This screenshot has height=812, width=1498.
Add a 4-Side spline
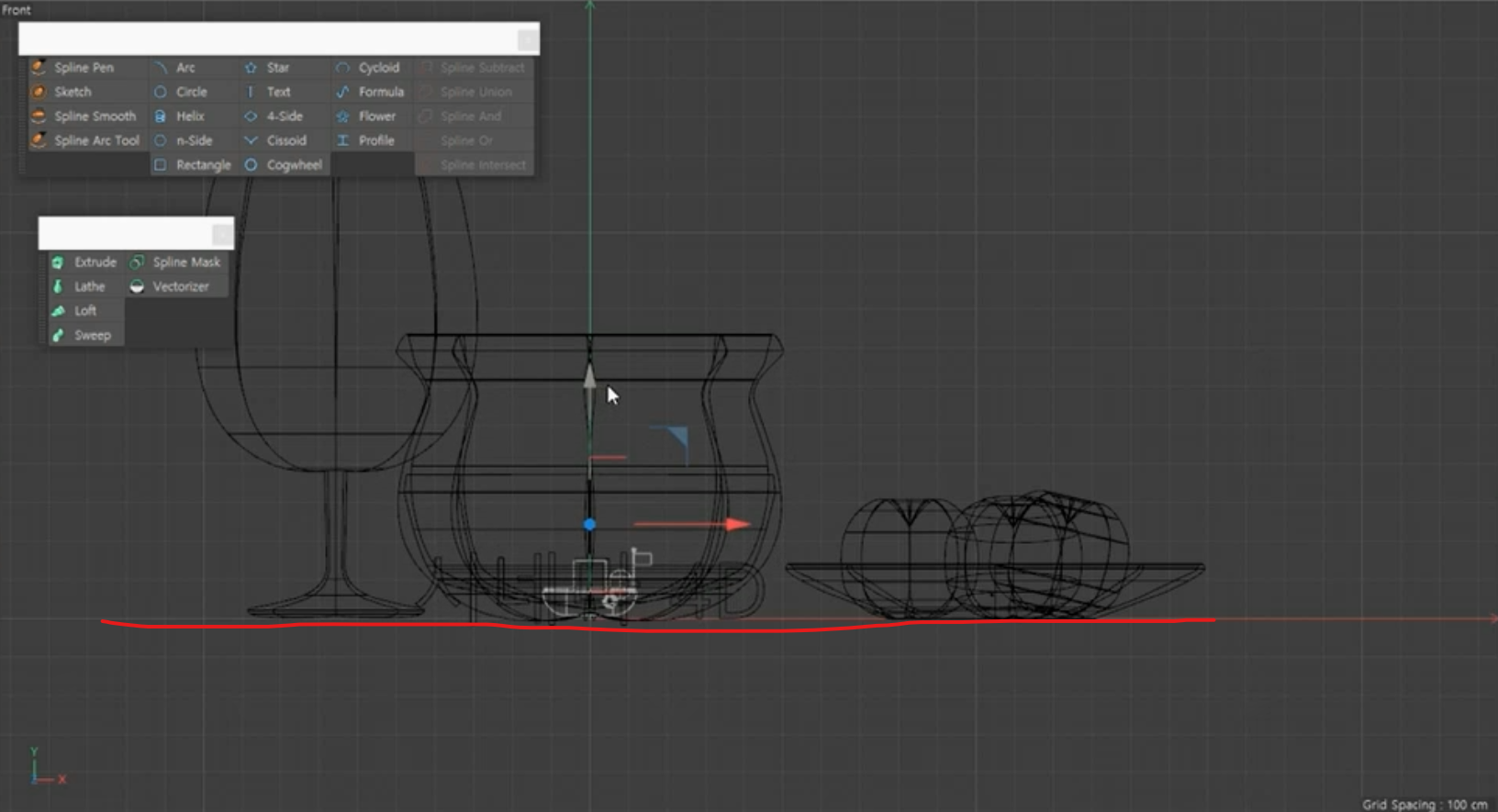pos(284,117)
